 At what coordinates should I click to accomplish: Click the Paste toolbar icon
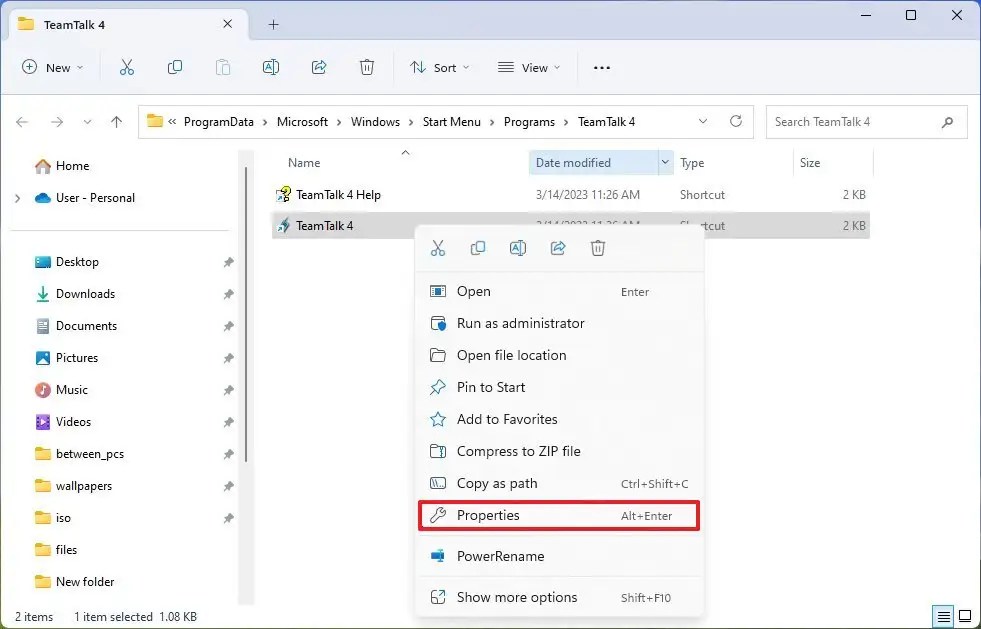pos(223,67)
